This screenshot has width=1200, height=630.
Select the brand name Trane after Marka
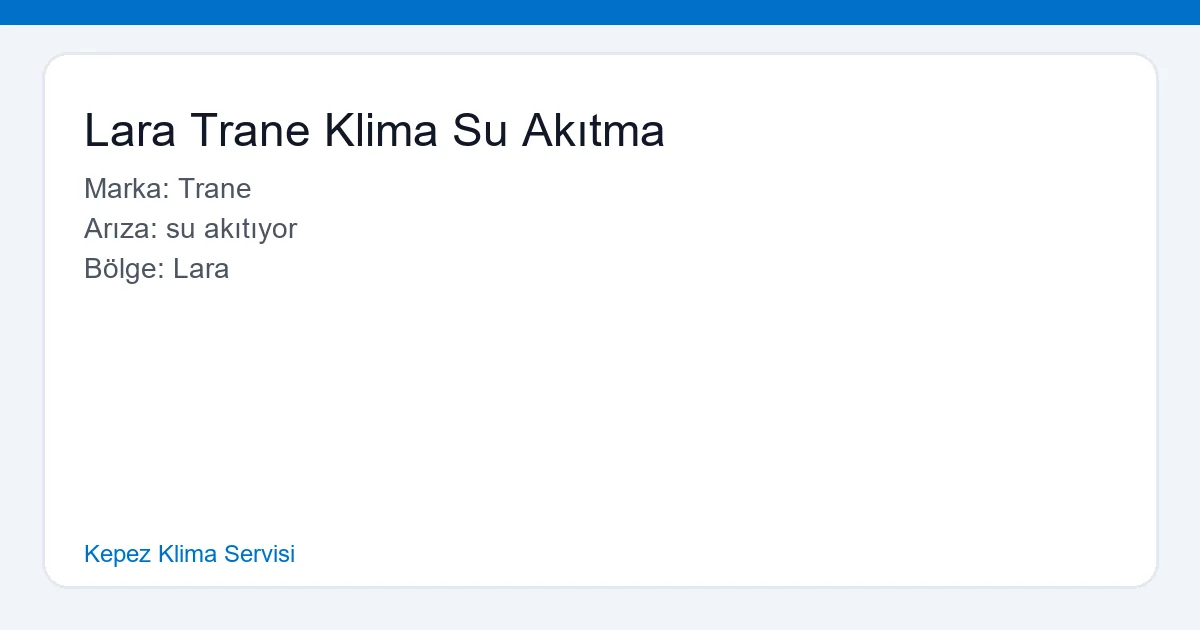click(x=215, y=189)
